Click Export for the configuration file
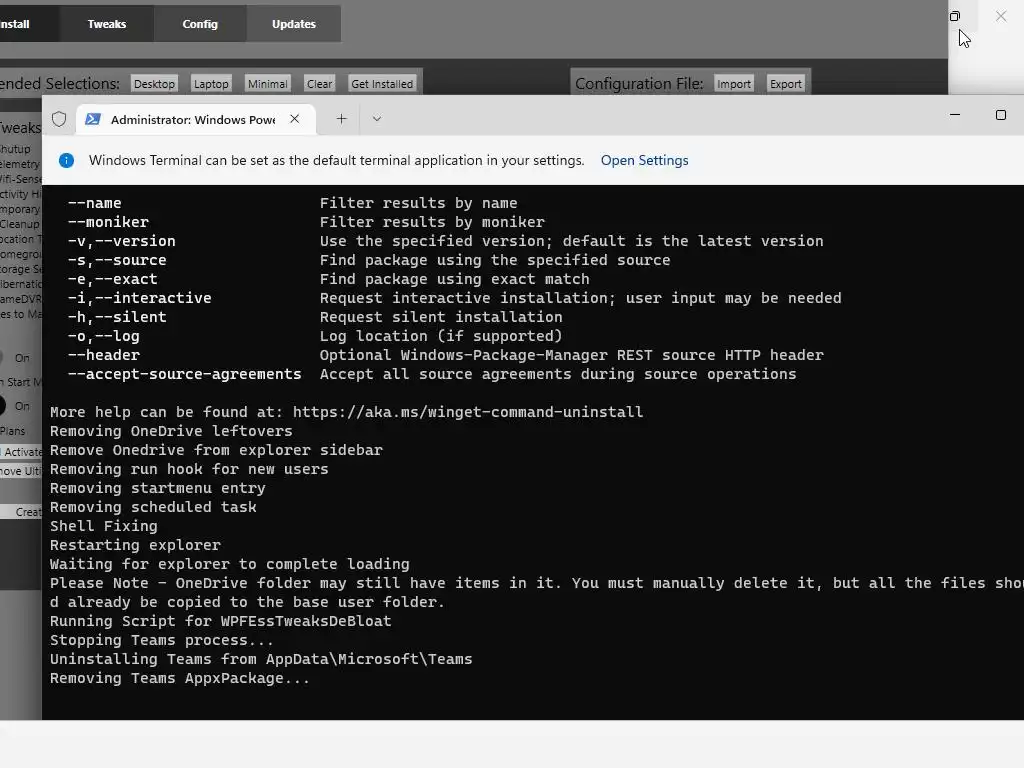1024x768 pixels. click(x=786, y=84)
